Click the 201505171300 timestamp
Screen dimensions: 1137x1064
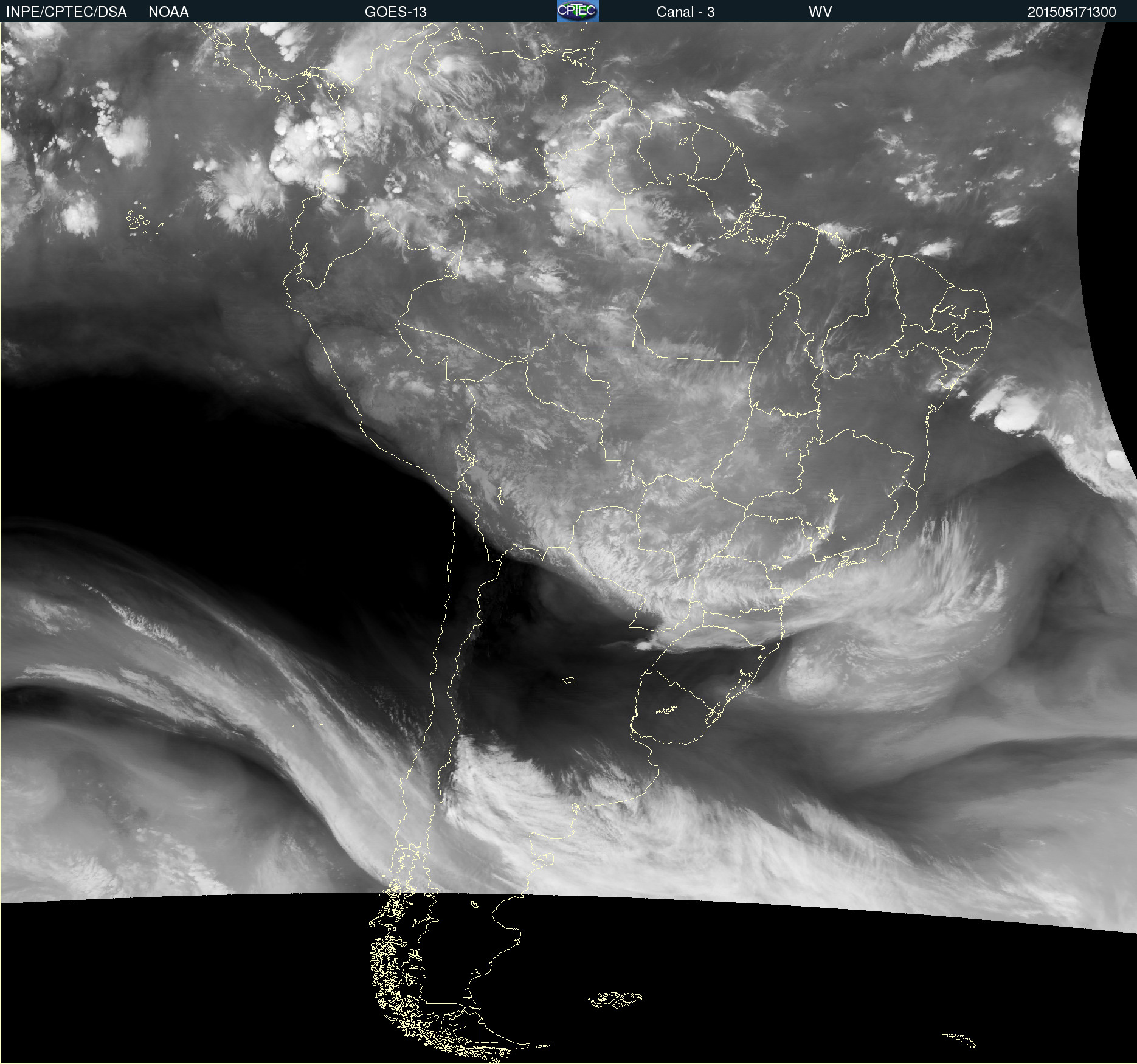point(1071,12)
